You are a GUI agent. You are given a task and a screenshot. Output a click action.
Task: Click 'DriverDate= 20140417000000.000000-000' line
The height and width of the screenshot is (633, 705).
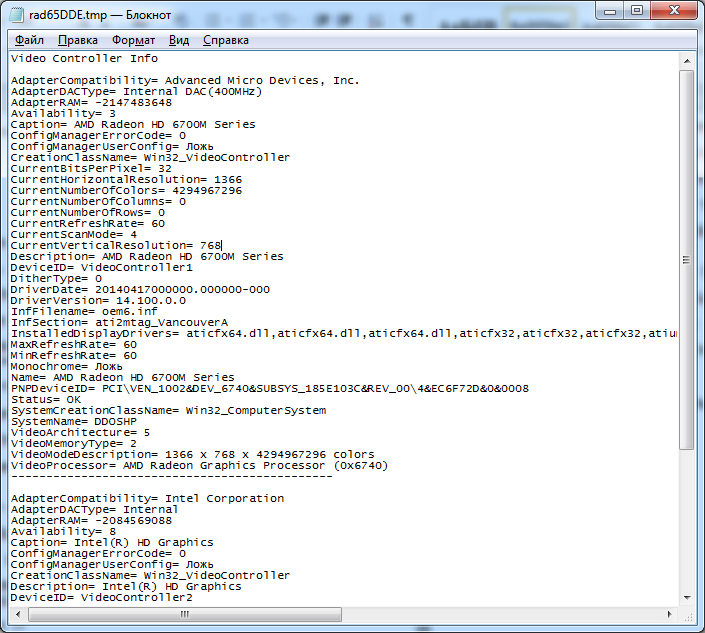140,290
